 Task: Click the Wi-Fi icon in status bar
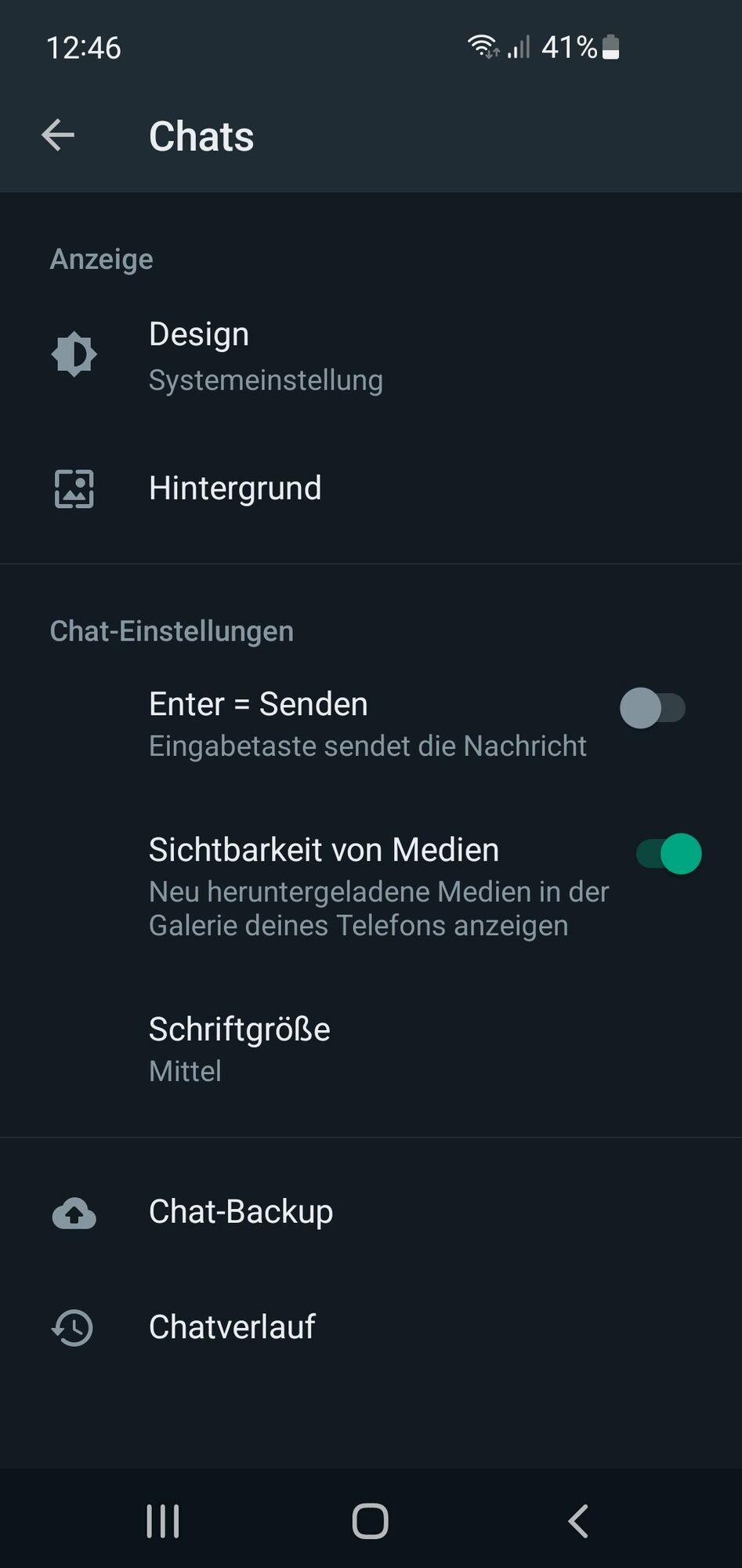coord(482,47)
